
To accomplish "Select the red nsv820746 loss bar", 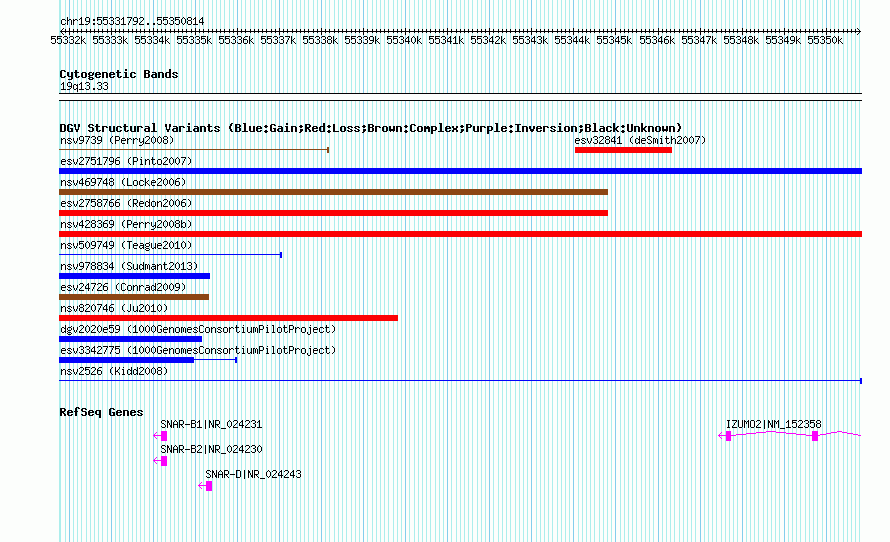I will (x=228, y=318).
